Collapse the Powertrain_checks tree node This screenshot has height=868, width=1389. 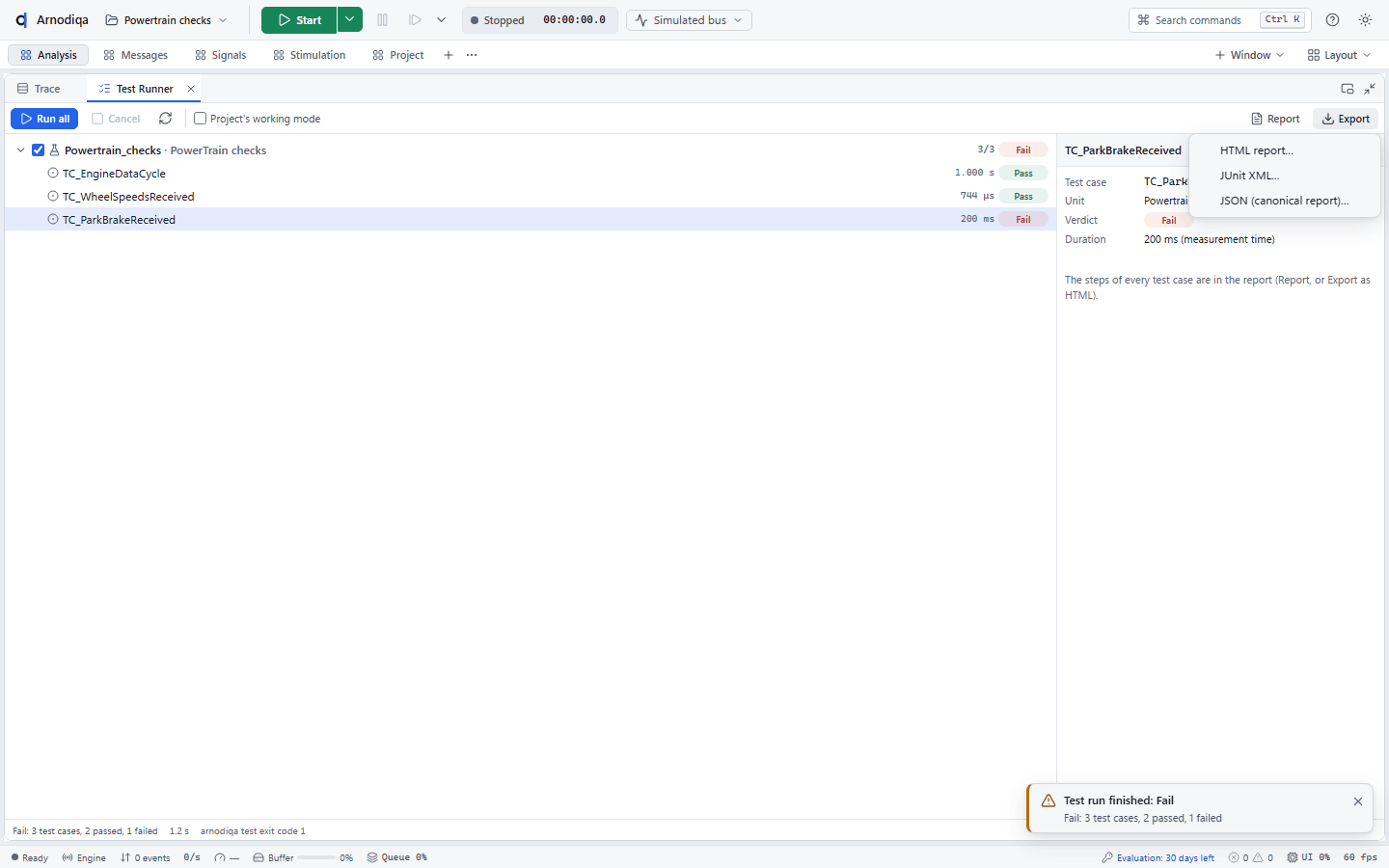[x=20, y=150]
